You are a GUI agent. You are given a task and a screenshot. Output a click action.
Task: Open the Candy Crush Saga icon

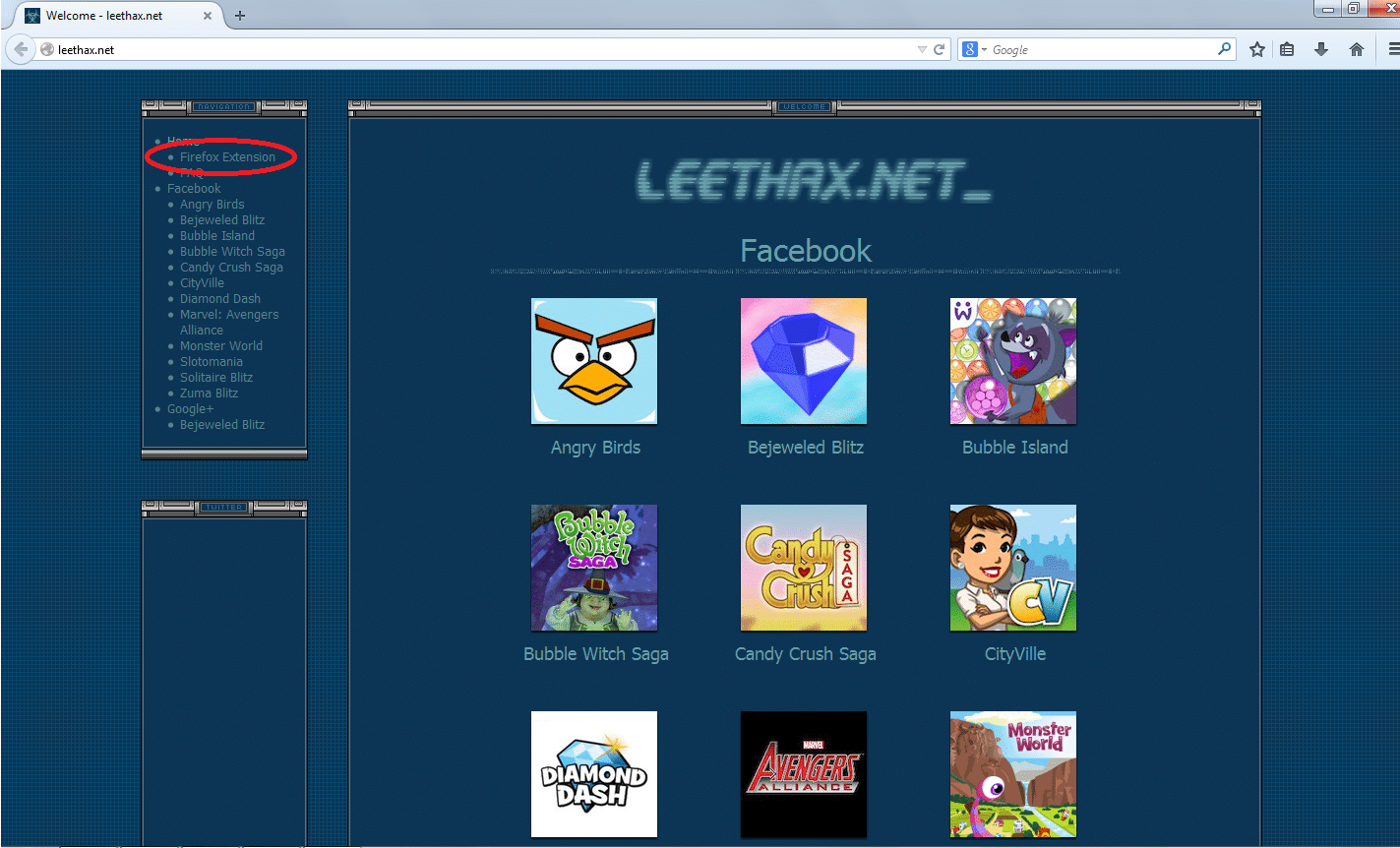(804, 568)
